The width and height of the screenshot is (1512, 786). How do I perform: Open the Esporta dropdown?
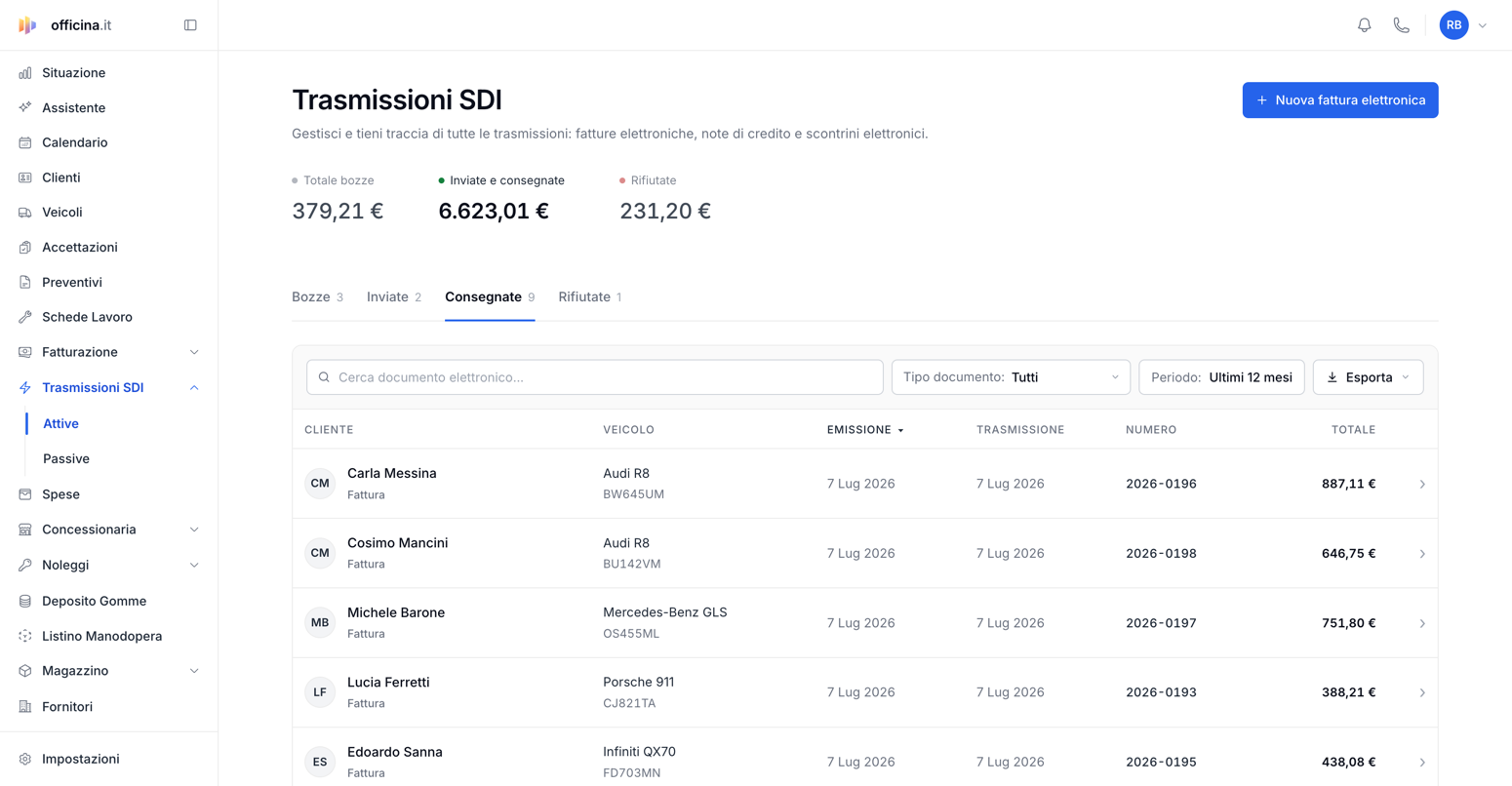point(1368,377)
